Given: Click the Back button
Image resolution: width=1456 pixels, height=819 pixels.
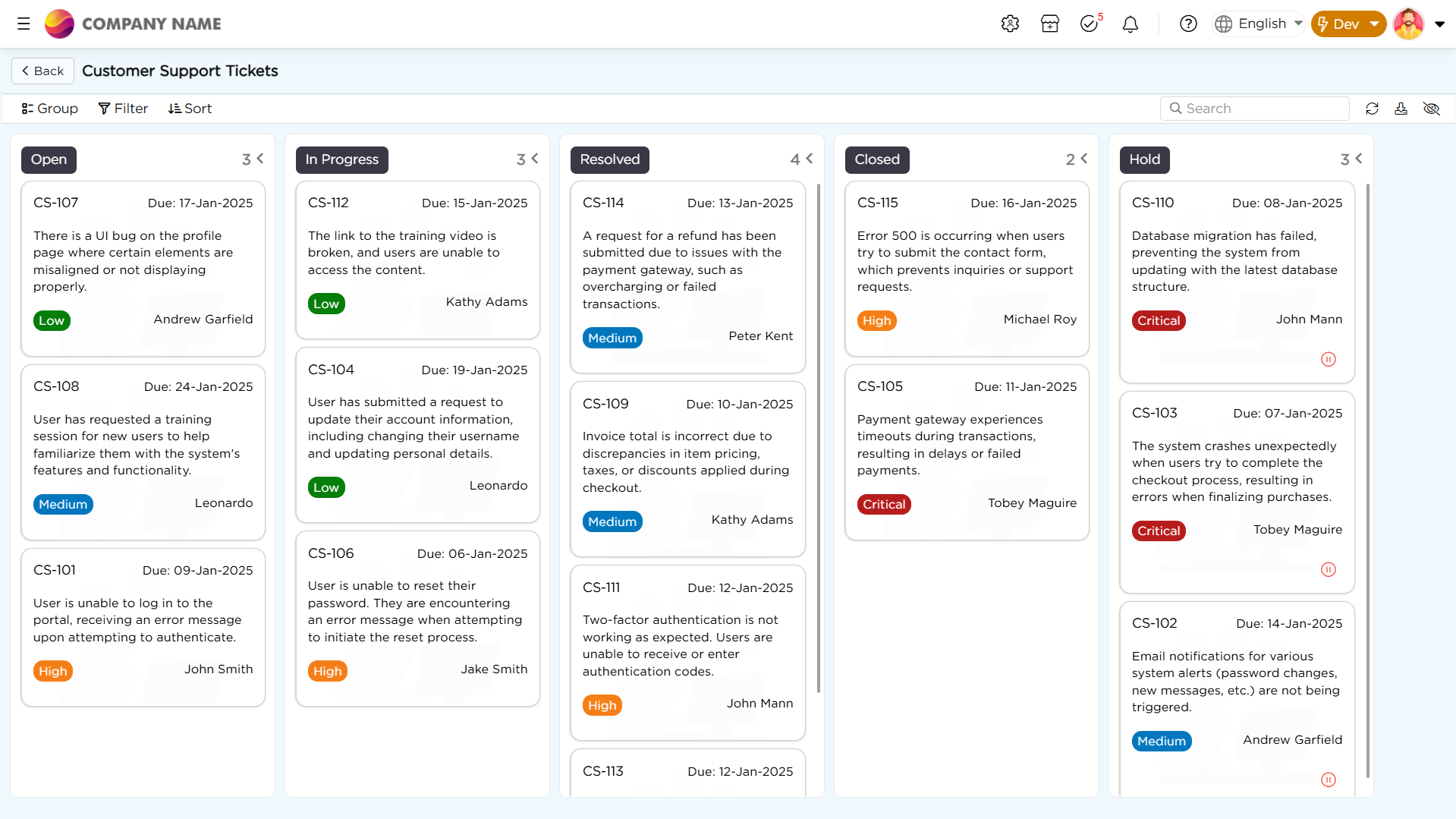Looking at the screenshot, I should (42, 71).
